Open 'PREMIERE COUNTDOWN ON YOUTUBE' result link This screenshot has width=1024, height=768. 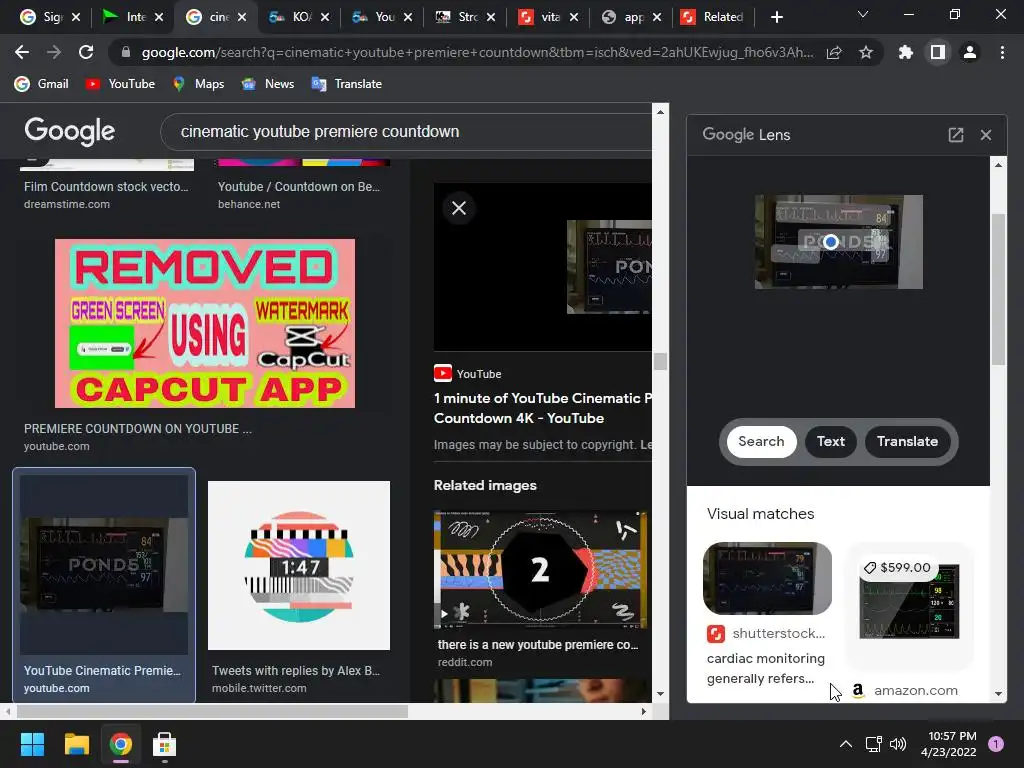[x=138, y=429]
